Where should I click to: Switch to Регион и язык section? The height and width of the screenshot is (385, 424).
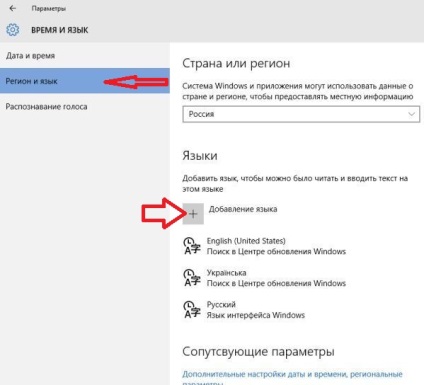coord(85,81)
